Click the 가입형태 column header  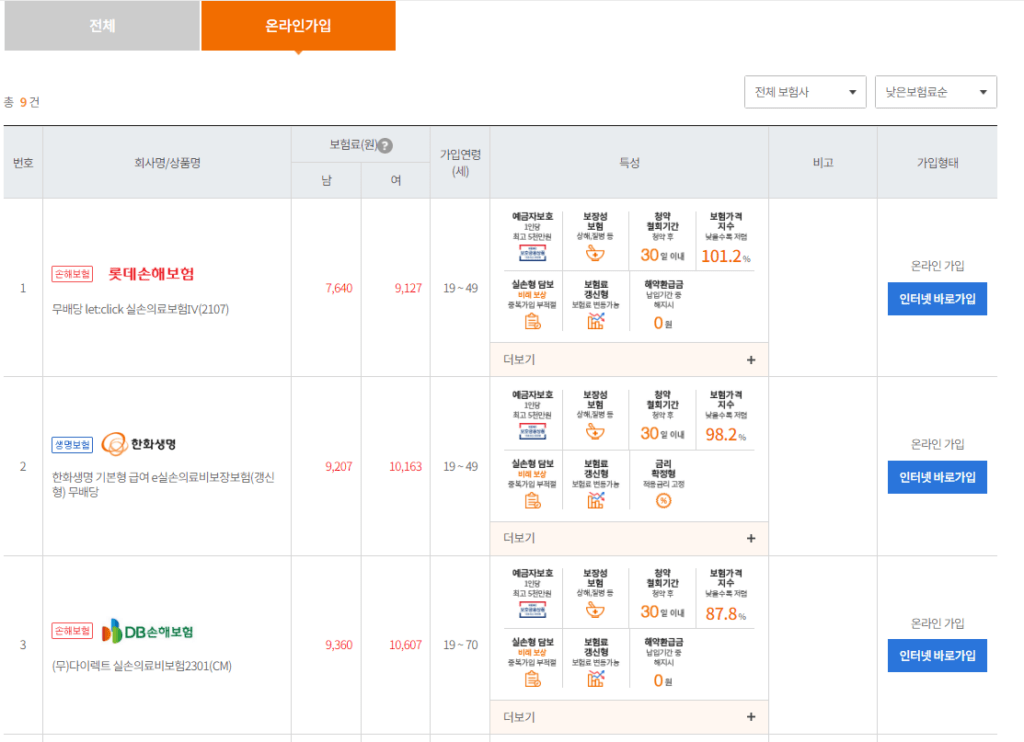pos(938,163)
